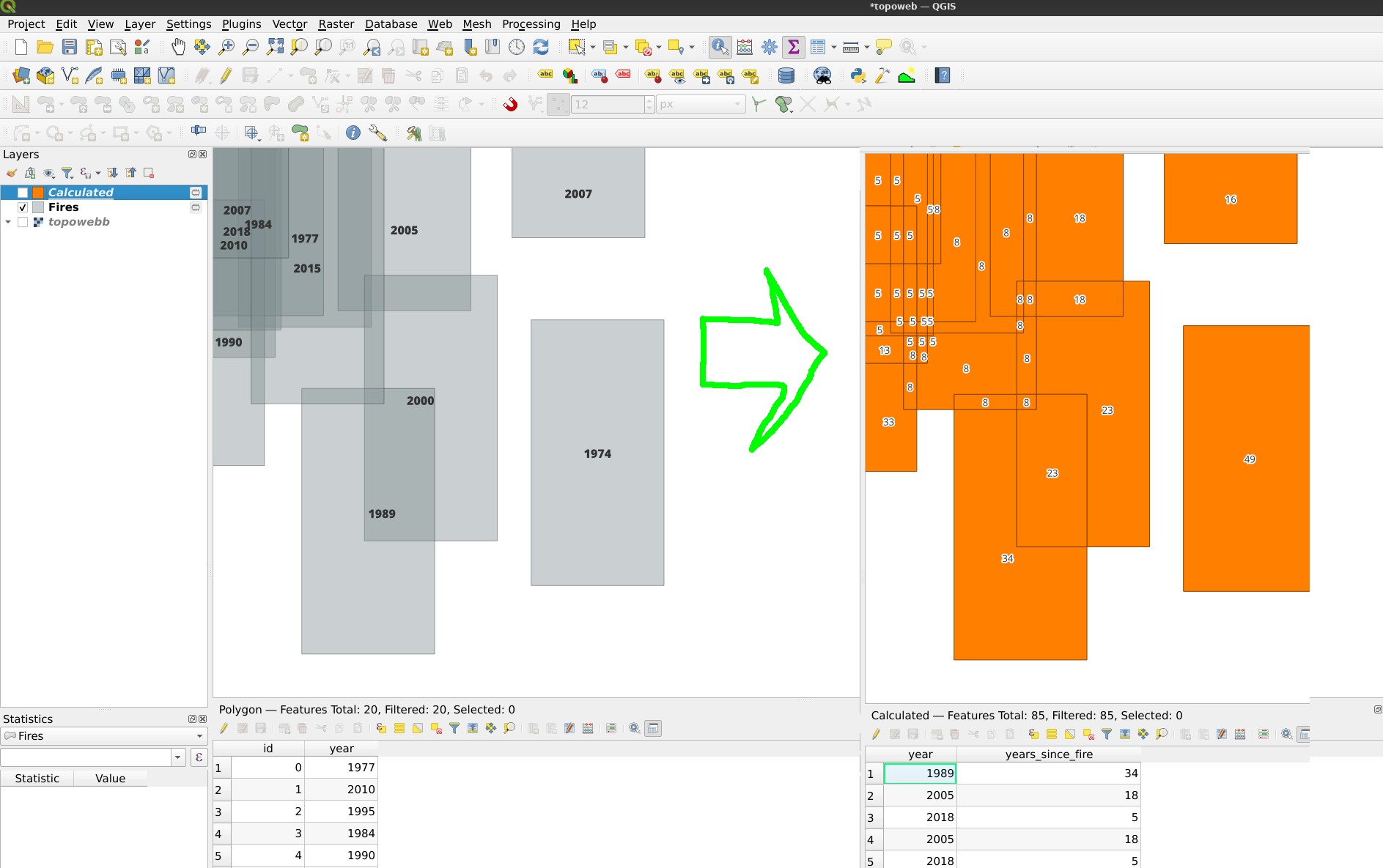Open a project with the folder icon

[45, 48]
